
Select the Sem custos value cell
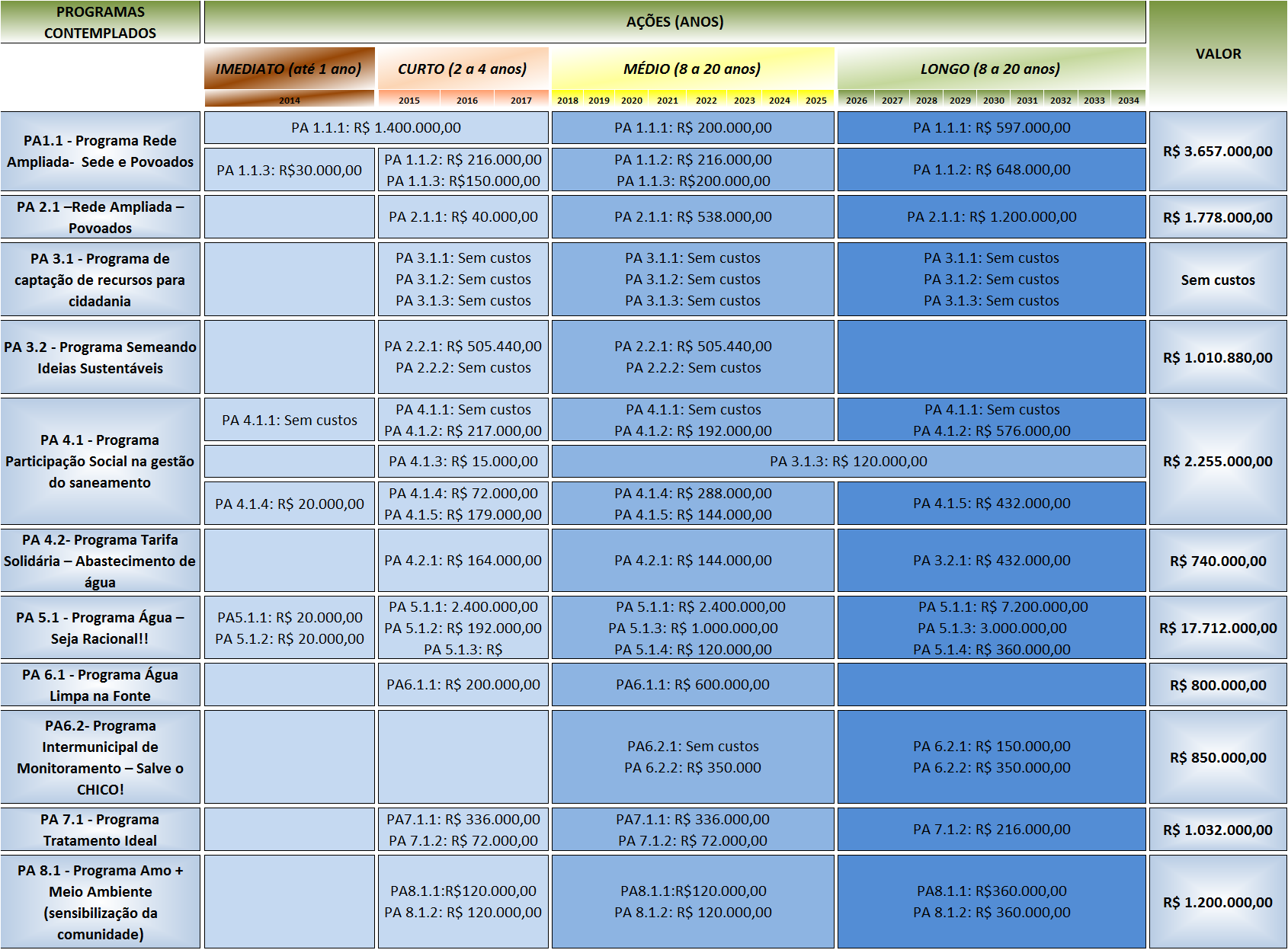click(1218, 280)
